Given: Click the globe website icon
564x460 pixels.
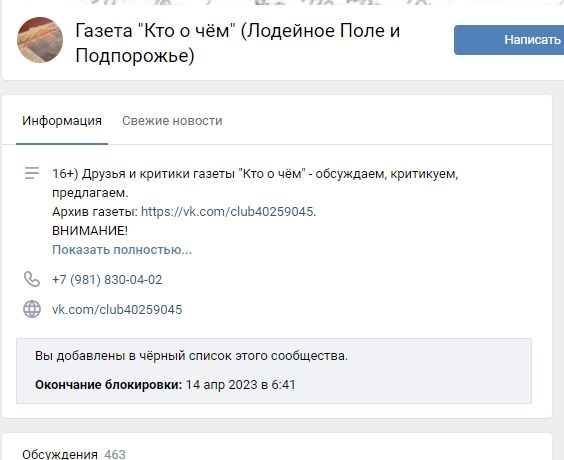Looking at the screenshot, I should [x=32, y=309].
